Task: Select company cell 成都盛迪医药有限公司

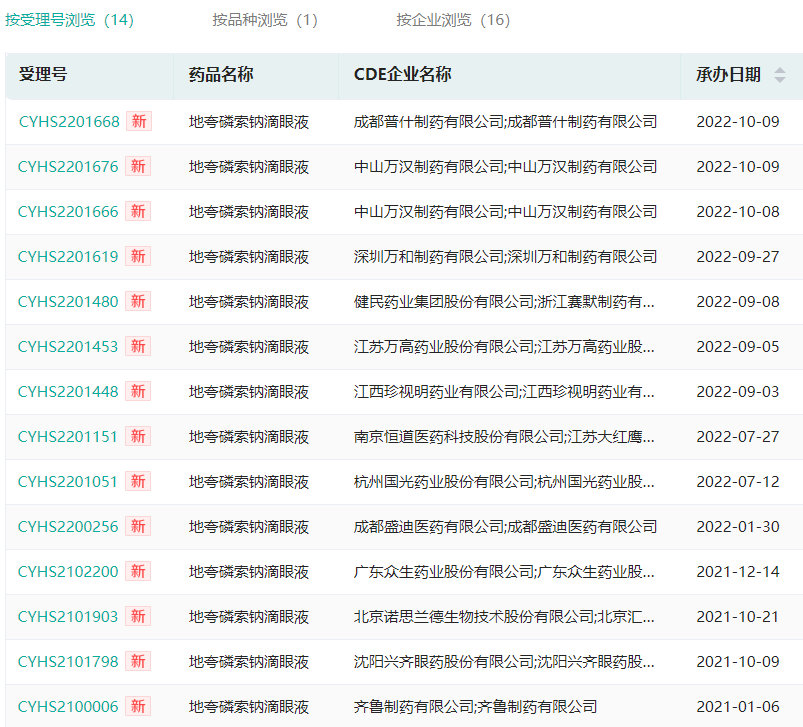Action: (x=505, y=527)
